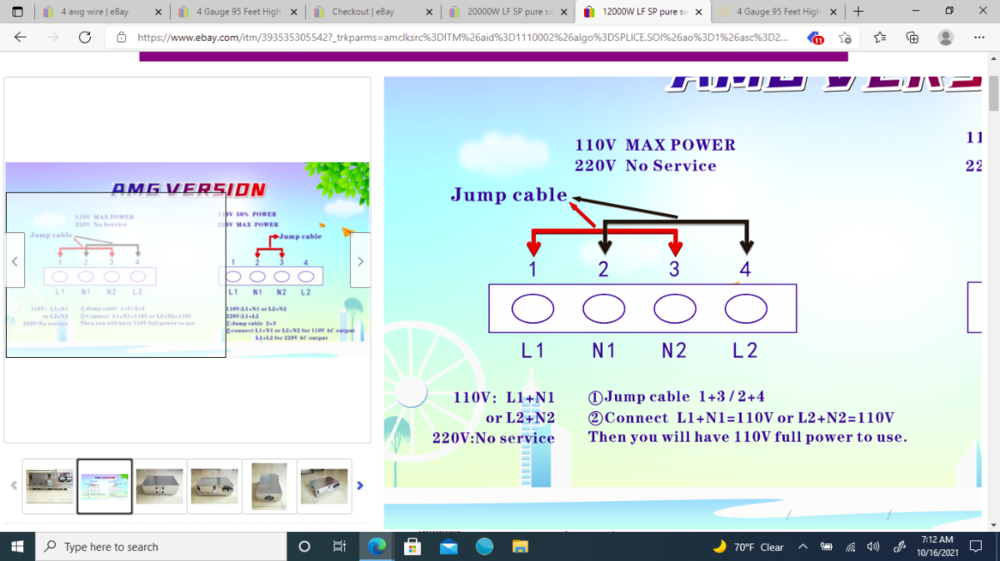
Task: Open the tab actions menu icon
Action: 17,11
